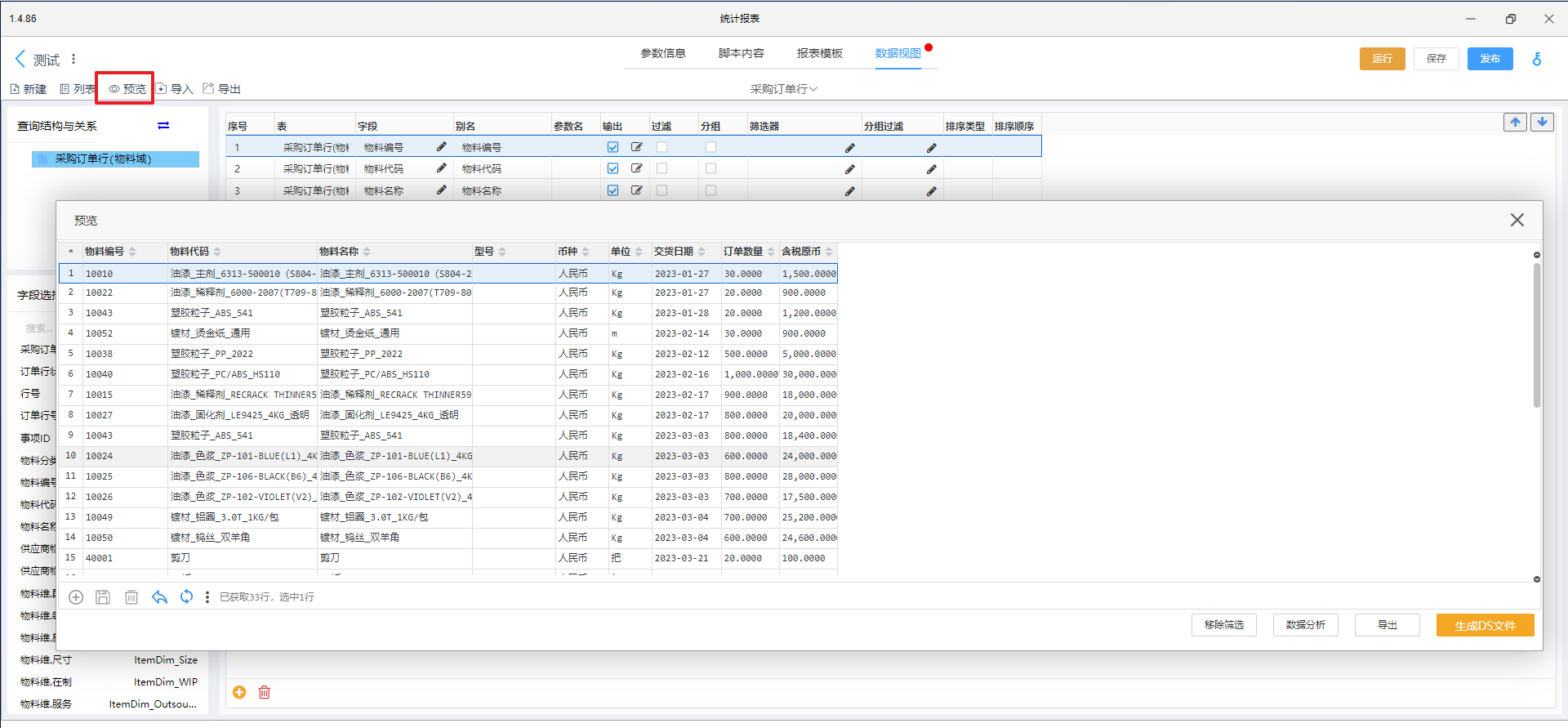Open the vertical dots menu in the preview footer
This screenshot has width=1568, height=728.
[207, 597]
